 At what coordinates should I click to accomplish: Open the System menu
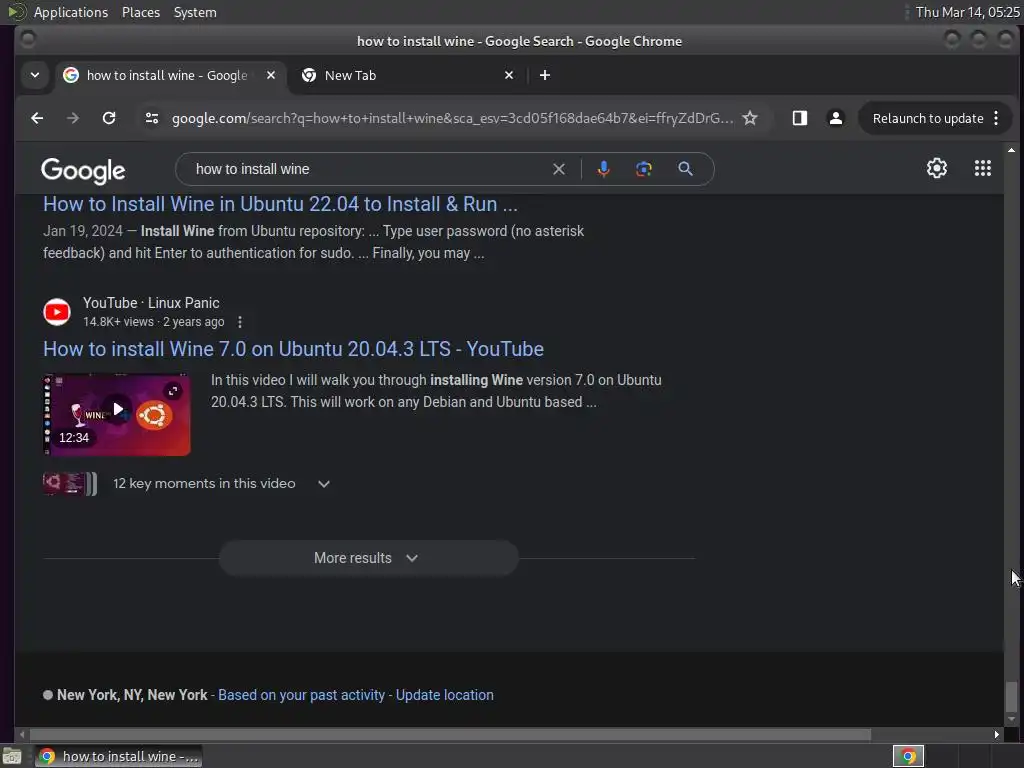point(195,12)
